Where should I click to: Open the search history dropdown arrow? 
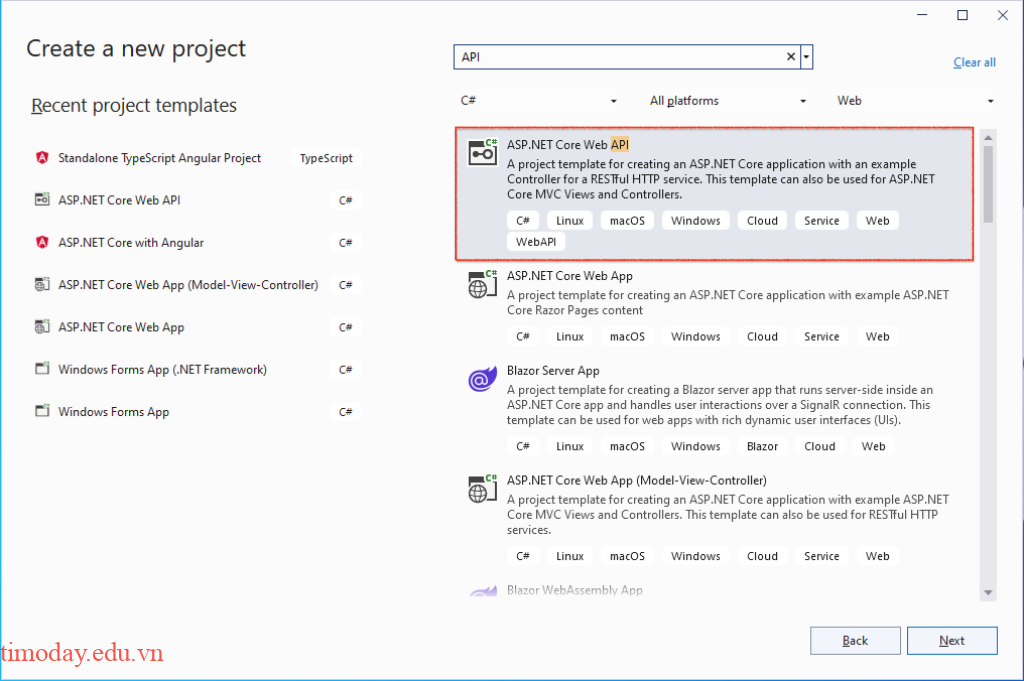806,56
